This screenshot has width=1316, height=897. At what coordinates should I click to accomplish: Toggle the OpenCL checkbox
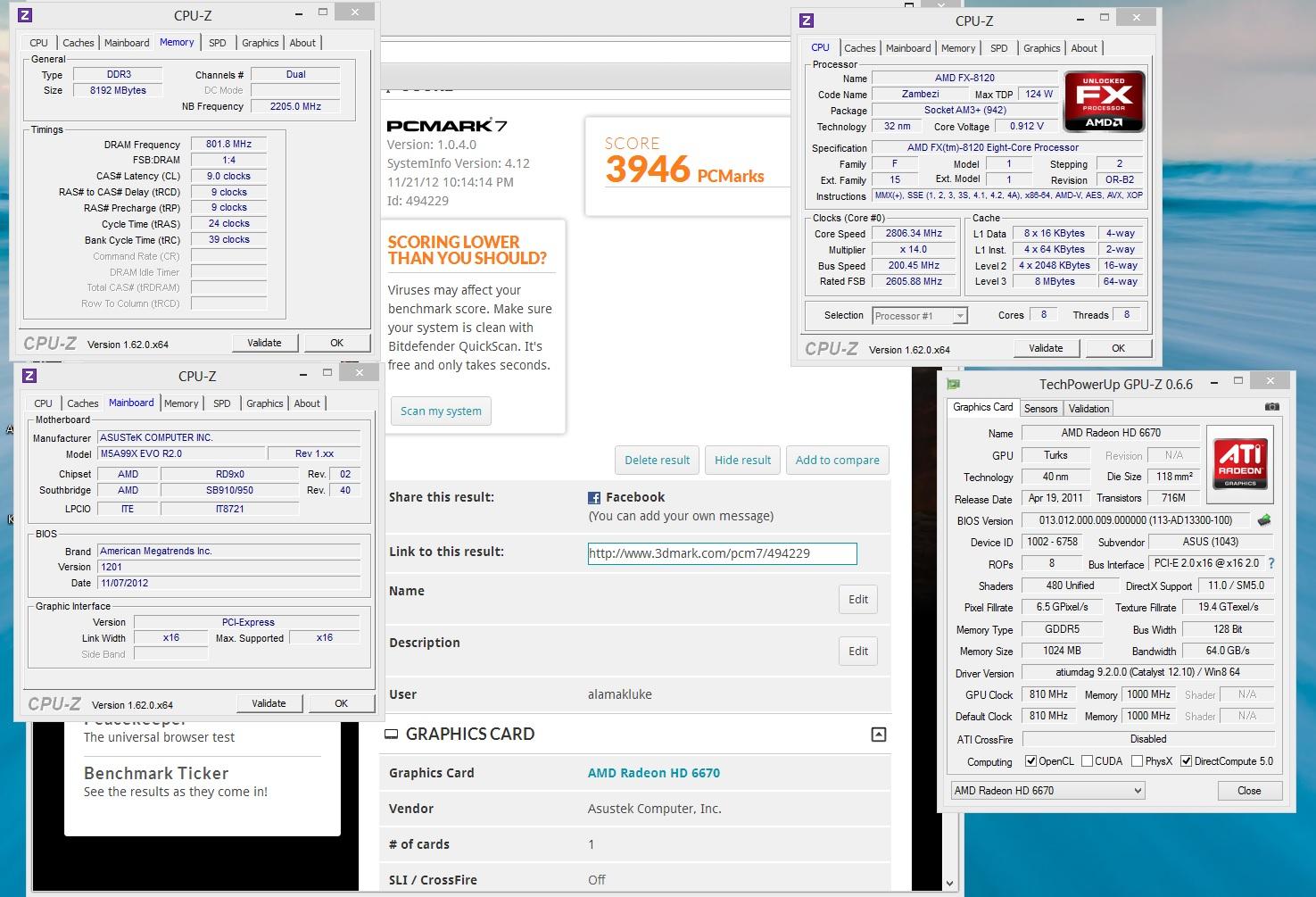click(1031, 761)
